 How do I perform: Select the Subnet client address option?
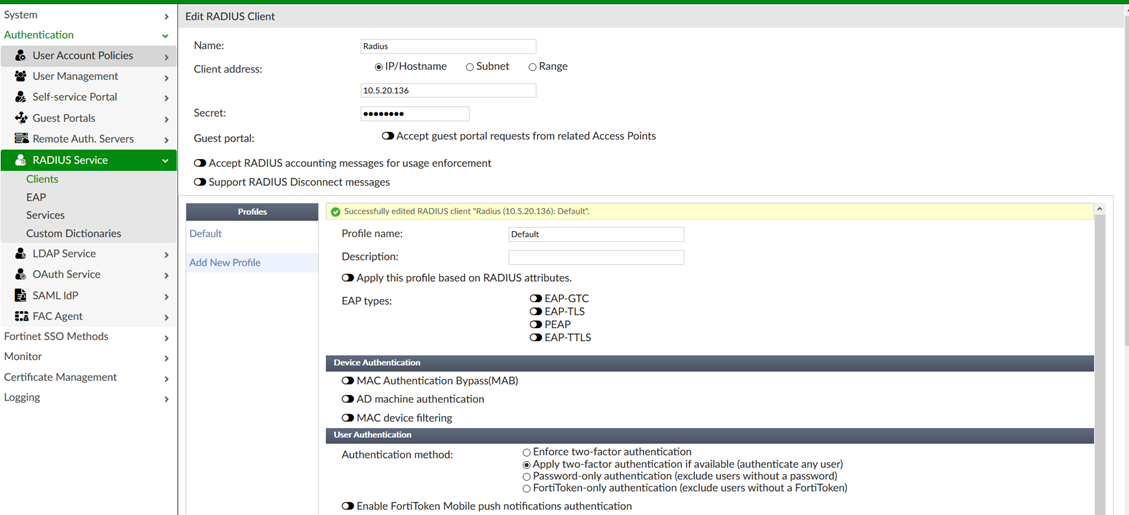[x=470, y=67]
